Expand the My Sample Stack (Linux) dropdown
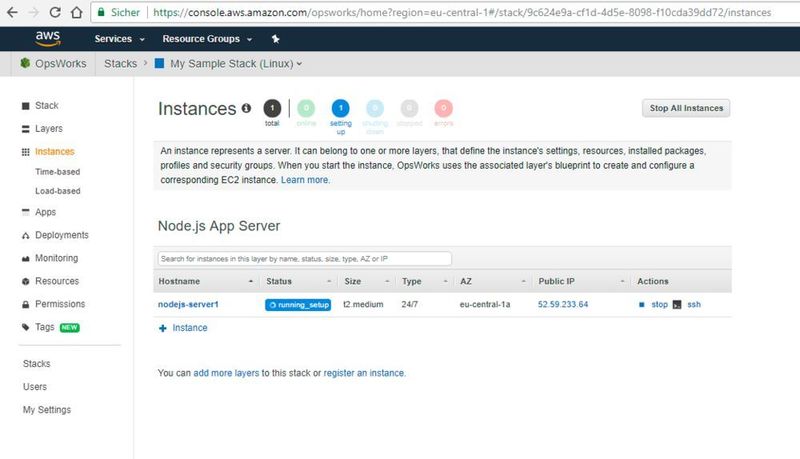 click(236, 64)
